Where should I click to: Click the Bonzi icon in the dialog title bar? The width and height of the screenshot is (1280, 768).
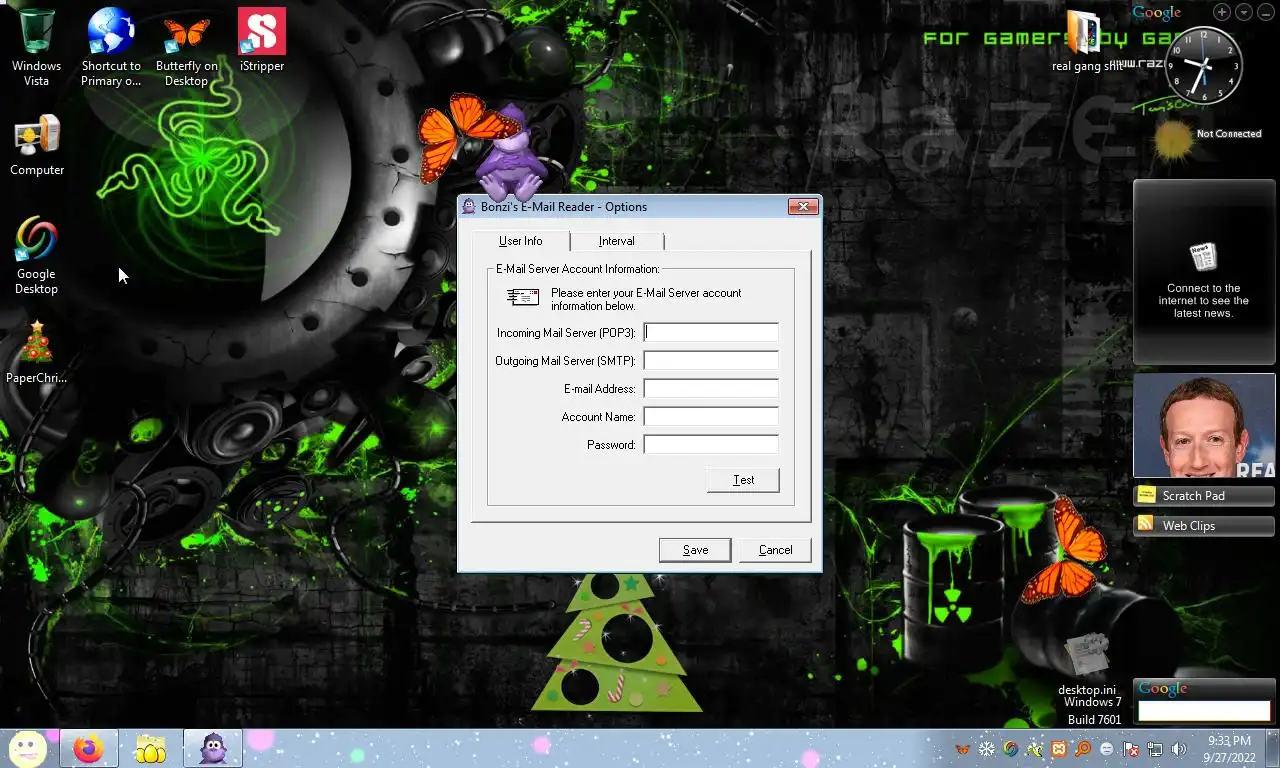(468, 207)
